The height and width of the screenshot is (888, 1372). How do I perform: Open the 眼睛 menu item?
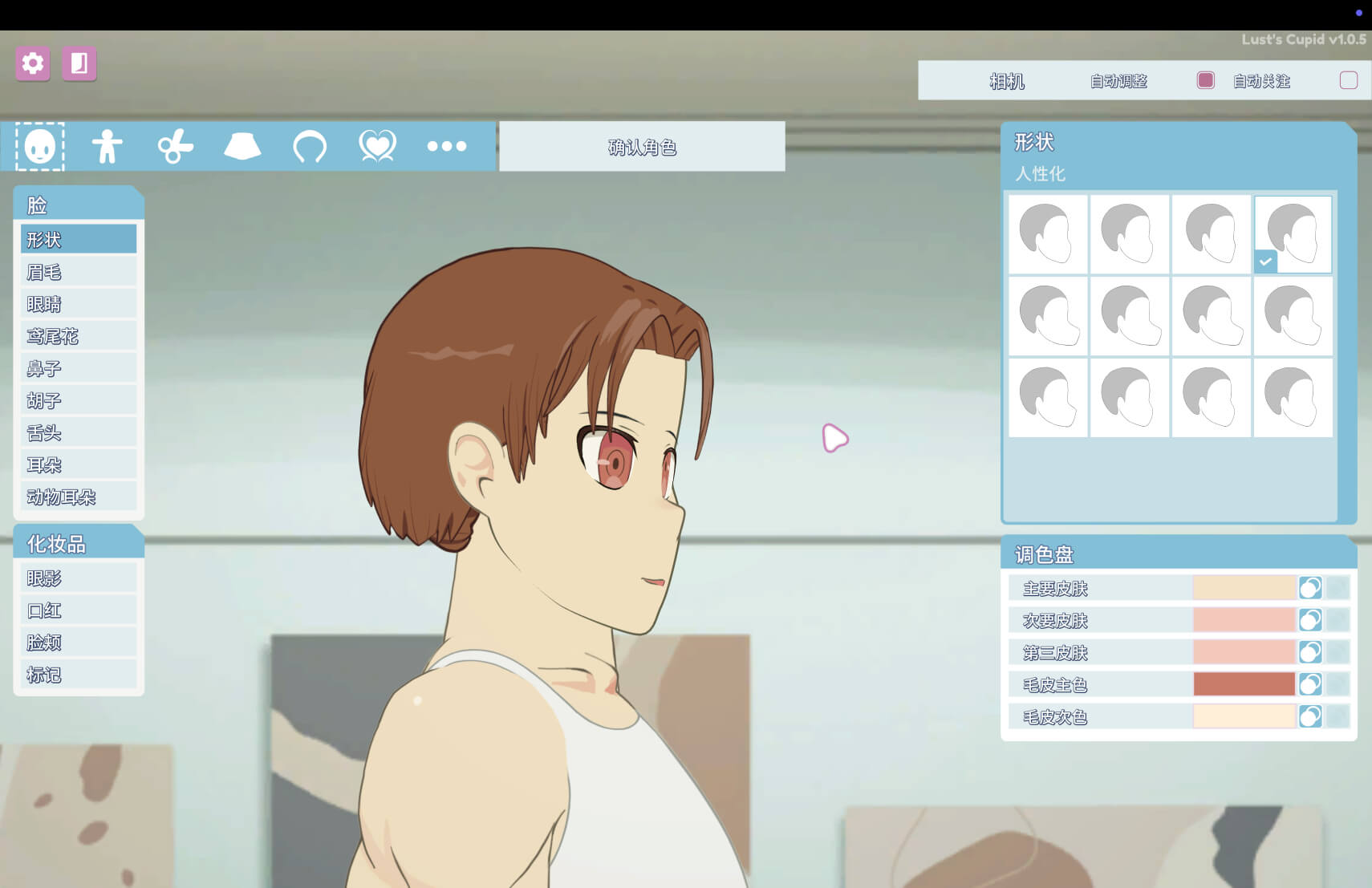point(78,304)
